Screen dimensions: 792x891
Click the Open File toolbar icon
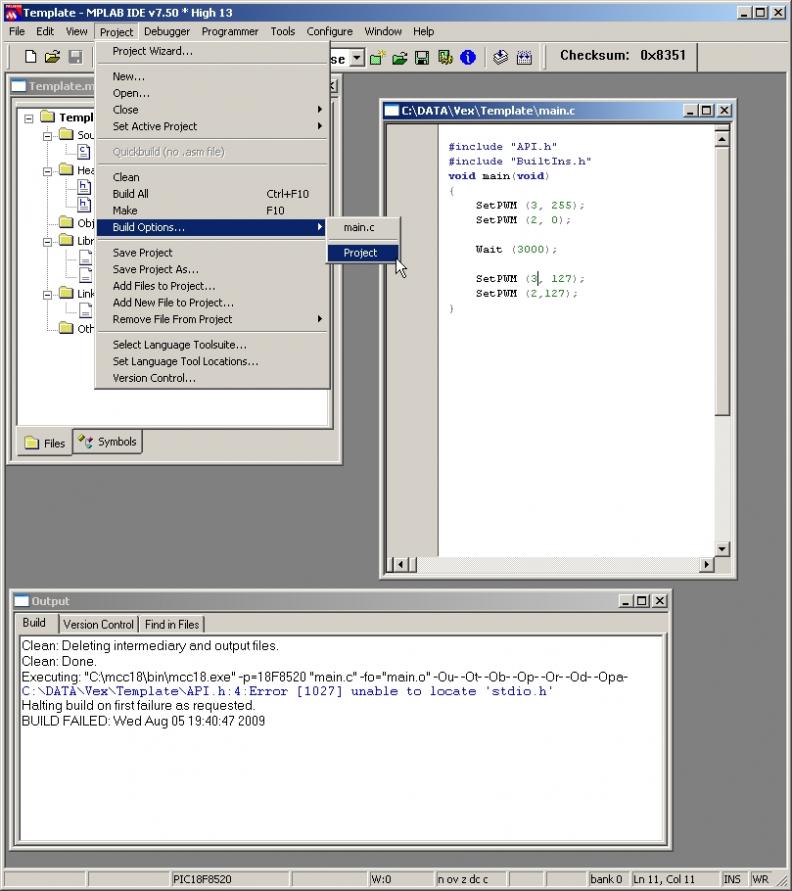tap(52, 56)
